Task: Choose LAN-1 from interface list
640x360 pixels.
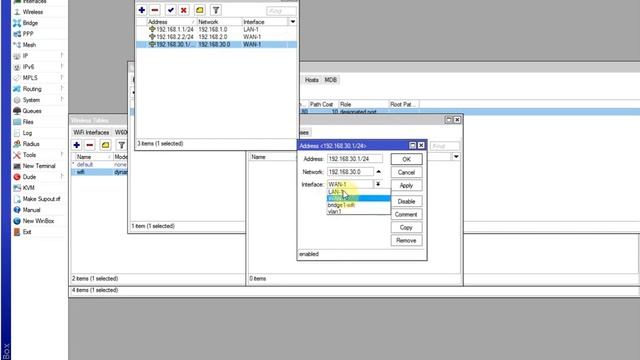Action: 358,191
